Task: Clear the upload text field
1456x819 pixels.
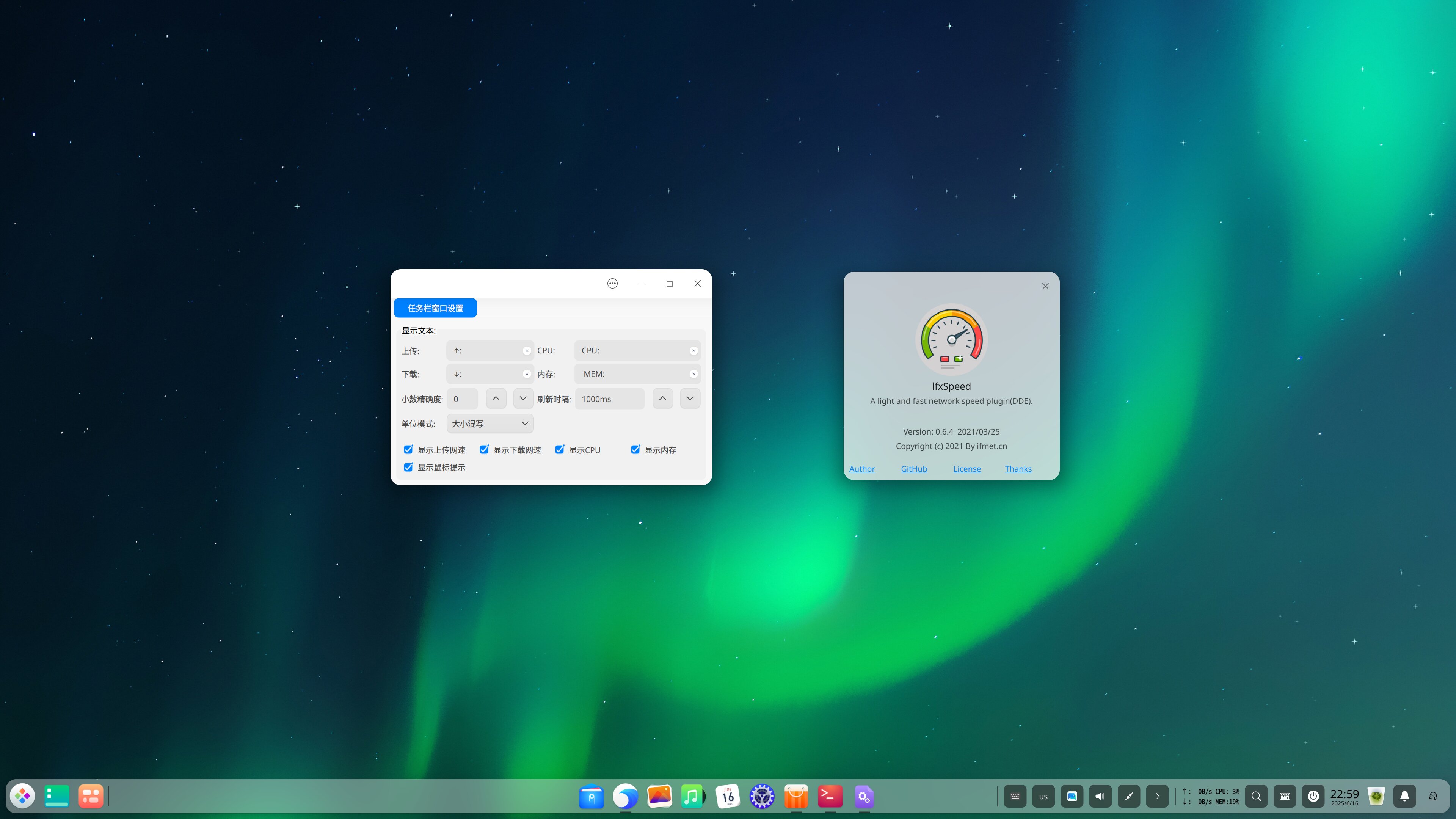Action: pyautogui.click(x=527, y=351)
